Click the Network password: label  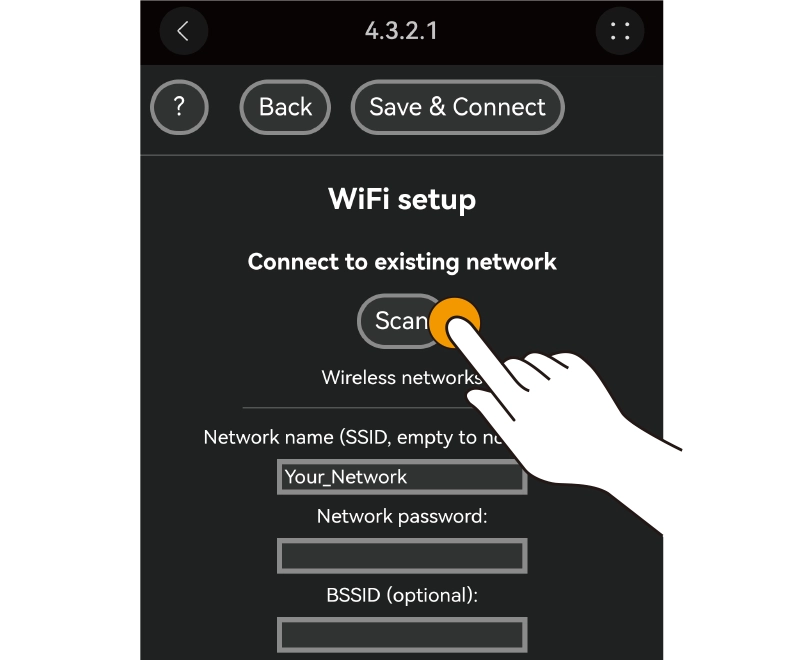tap(402, 517)
